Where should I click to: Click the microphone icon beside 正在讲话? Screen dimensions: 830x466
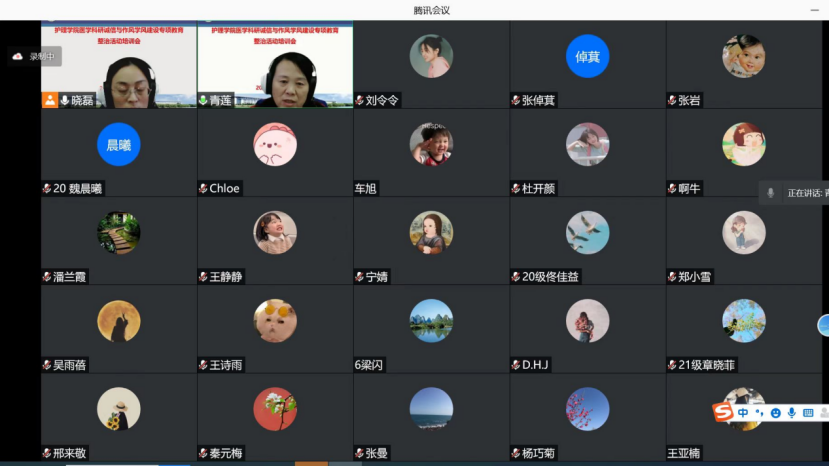click(770, 193)
